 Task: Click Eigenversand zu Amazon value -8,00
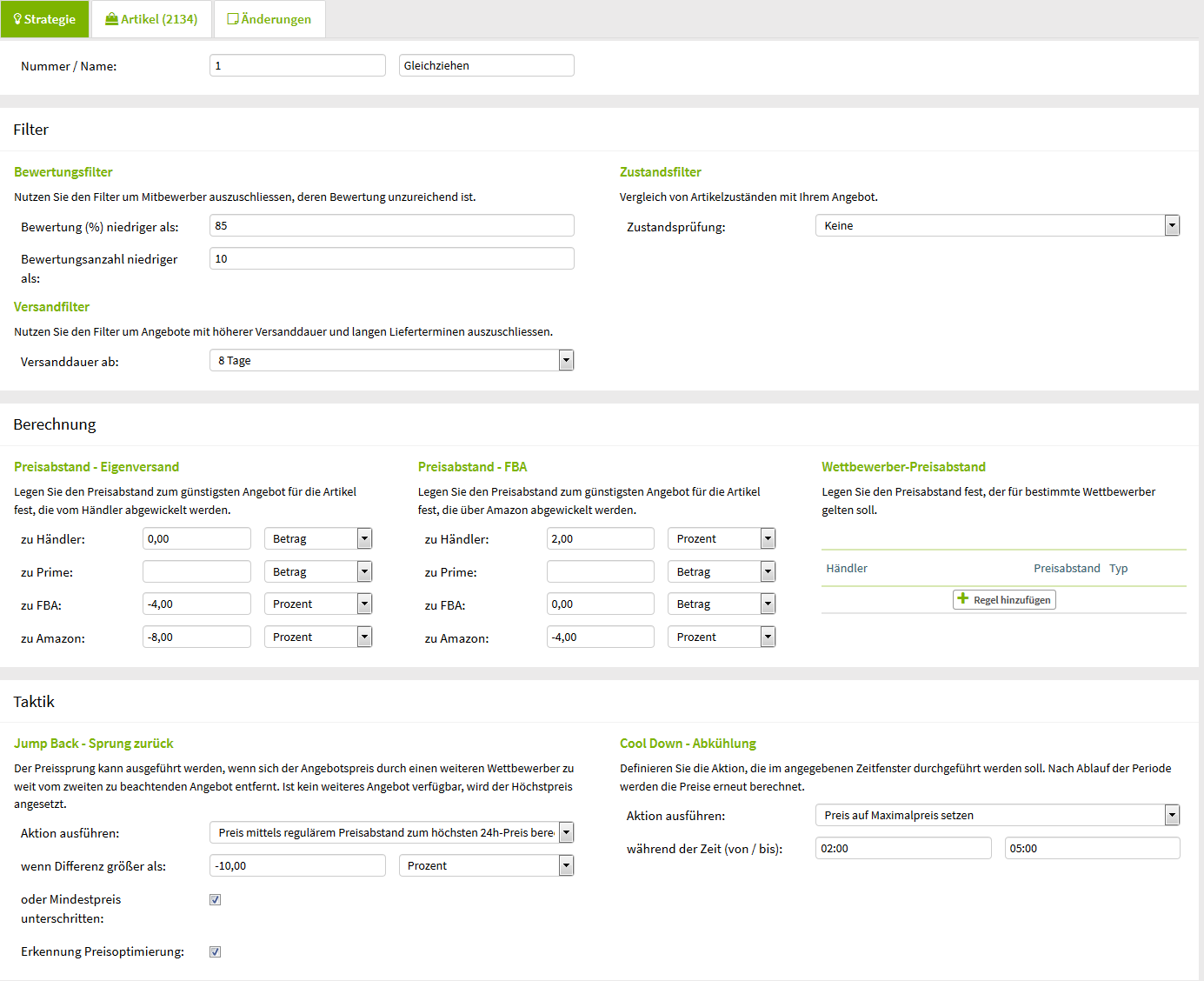point(196,637)
